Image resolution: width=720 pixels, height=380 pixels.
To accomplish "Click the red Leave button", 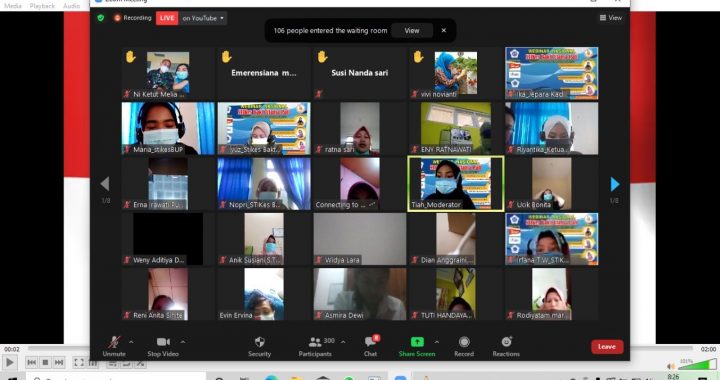I will pos(607,347).
